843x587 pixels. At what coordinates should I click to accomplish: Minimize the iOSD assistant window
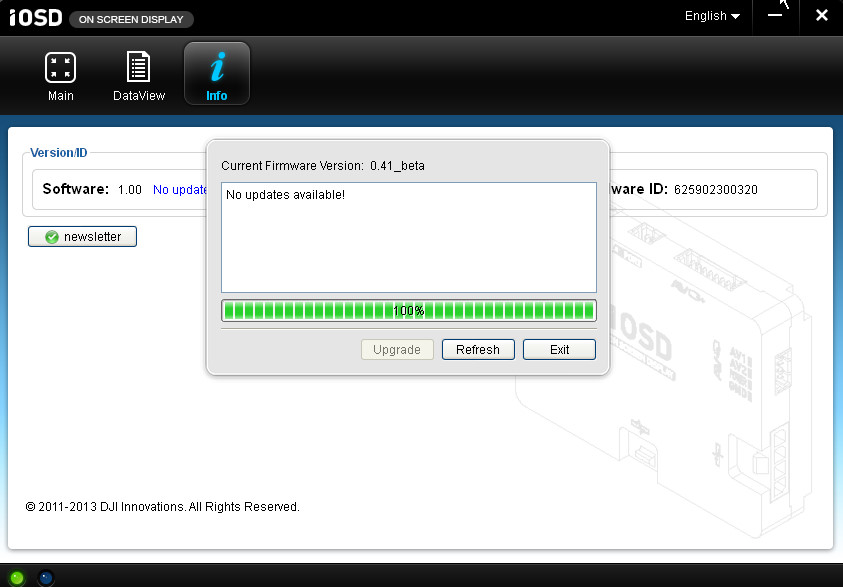pos(776,16)
